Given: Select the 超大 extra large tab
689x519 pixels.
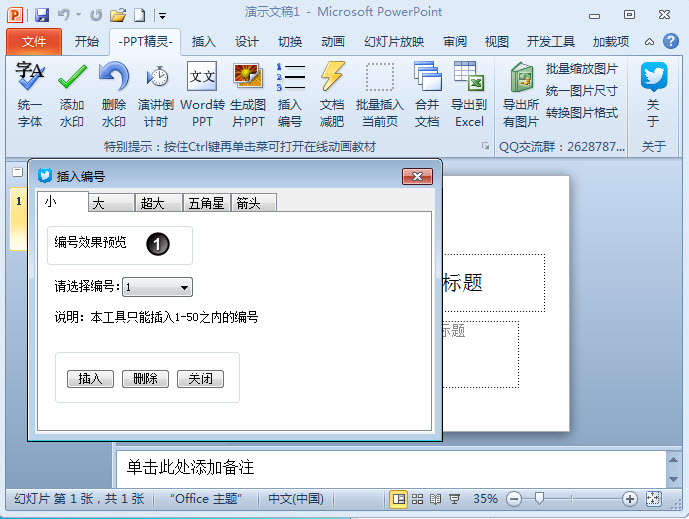Looking at the screenshot, I should tap(159, 203).
